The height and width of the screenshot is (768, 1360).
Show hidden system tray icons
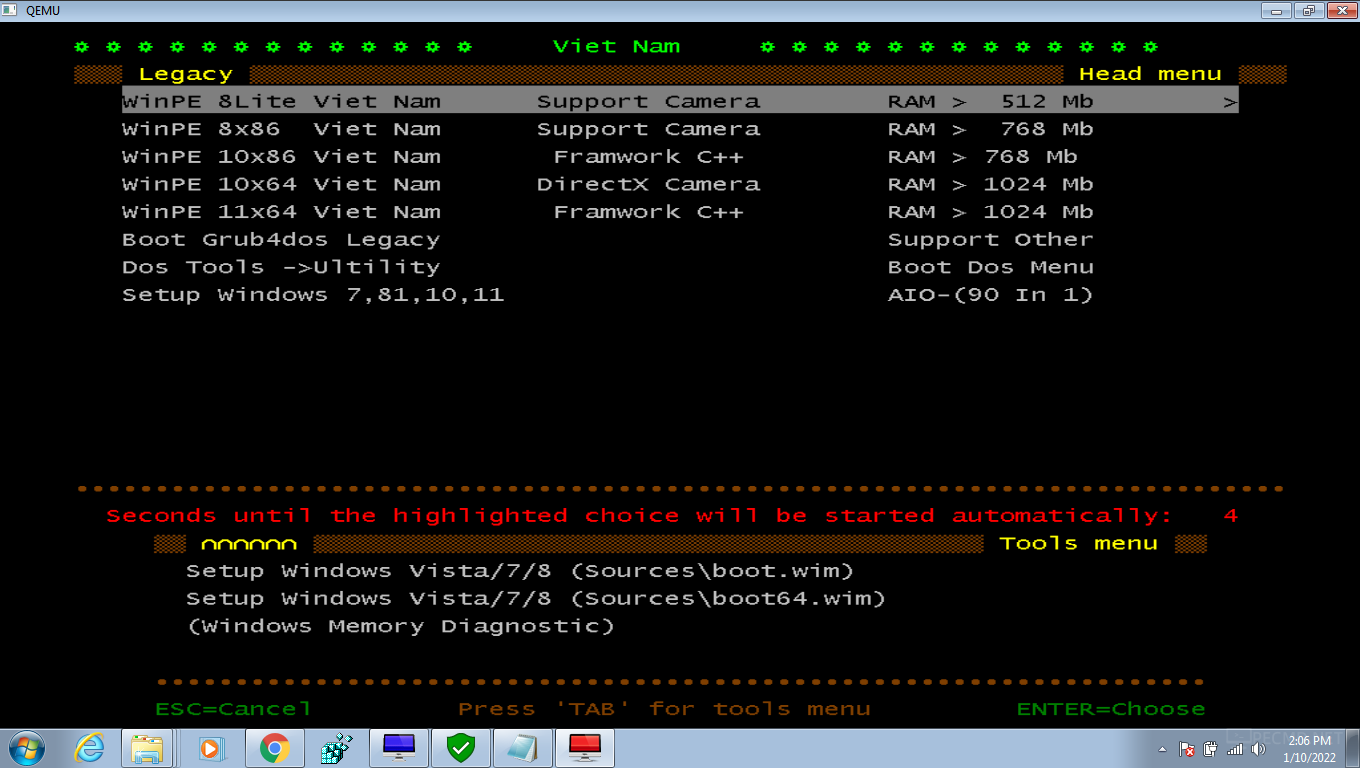click(x=1163, y=749)
